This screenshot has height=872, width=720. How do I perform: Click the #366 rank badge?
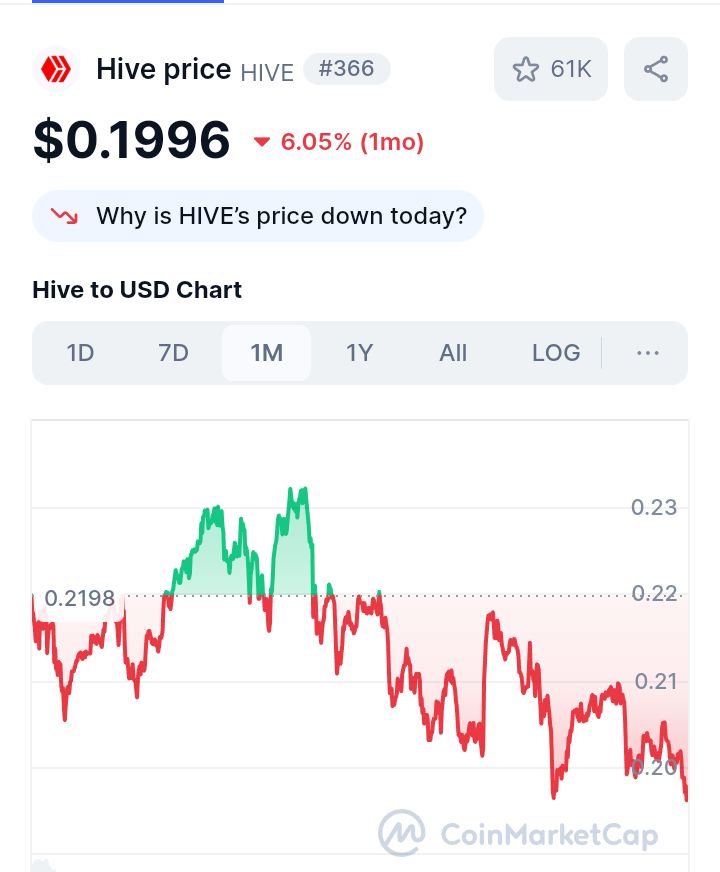pos(346,69)
